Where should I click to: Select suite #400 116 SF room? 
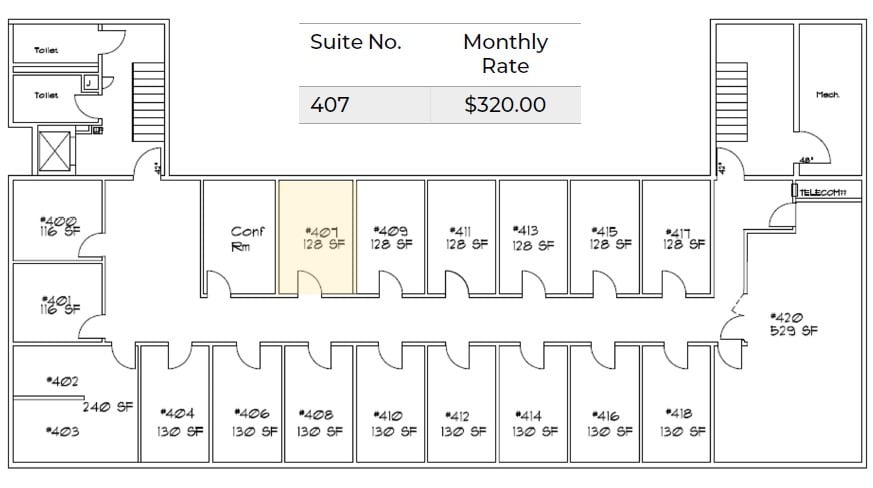coord(57,220)
